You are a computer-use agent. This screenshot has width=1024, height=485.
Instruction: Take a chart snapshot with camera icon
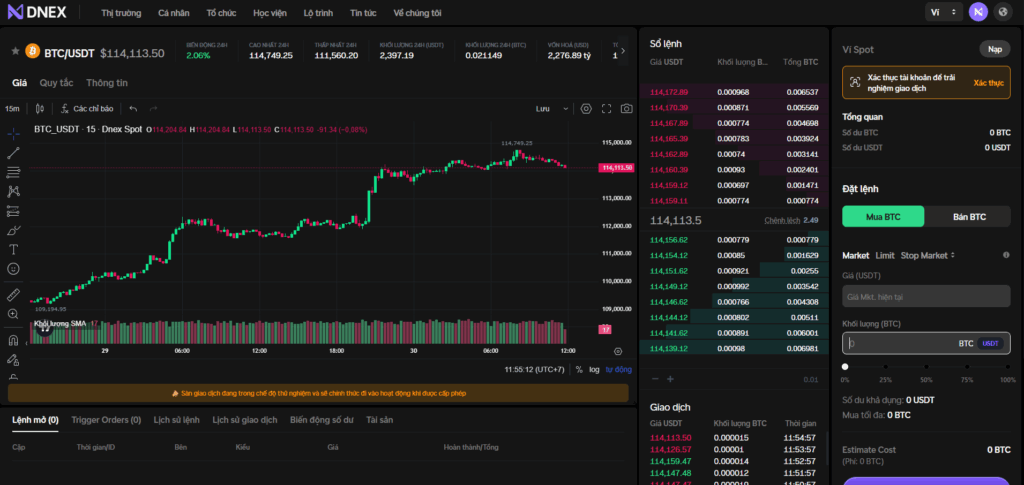[x=626, y=108]
